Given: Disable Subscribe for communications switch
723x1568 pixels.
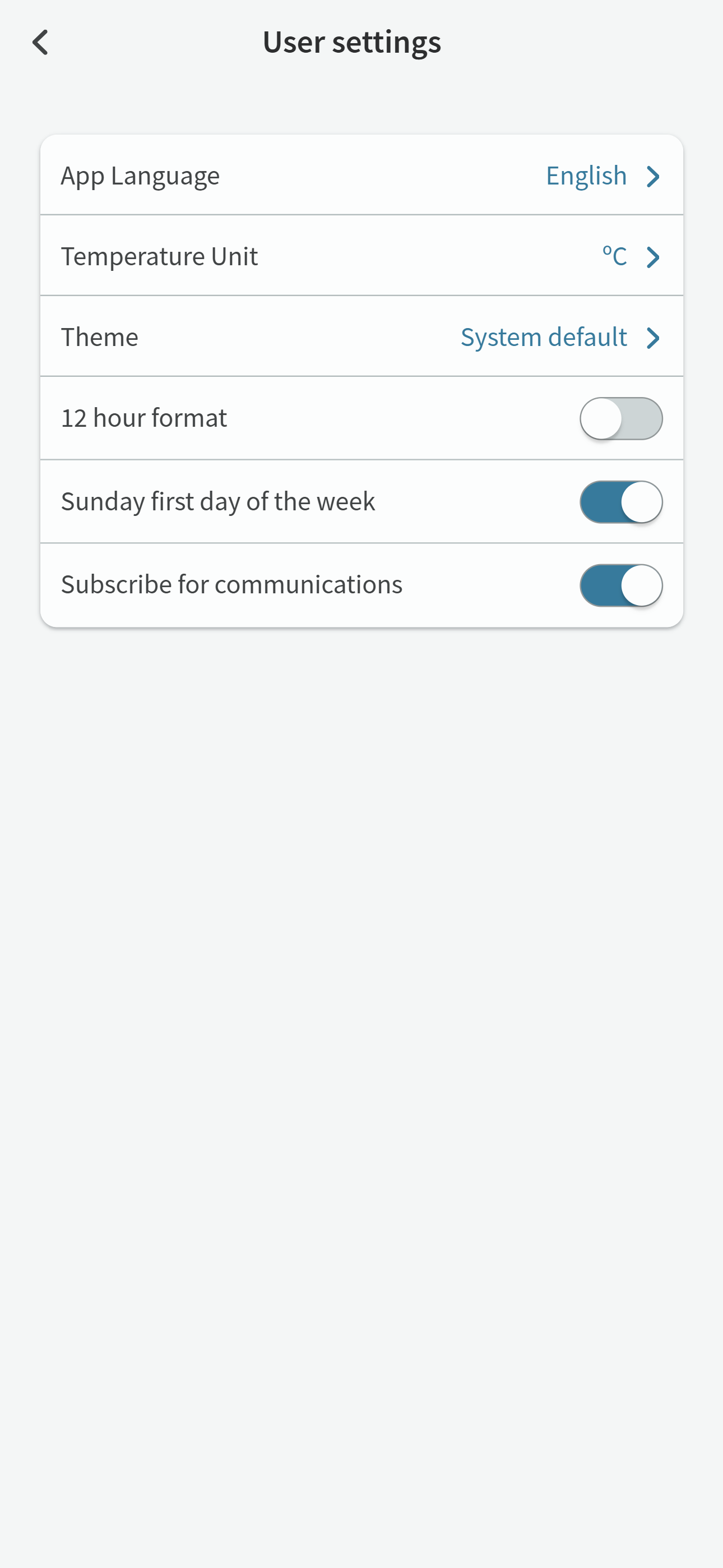Looking at the screenshot, I should click(x=621, y=585).
